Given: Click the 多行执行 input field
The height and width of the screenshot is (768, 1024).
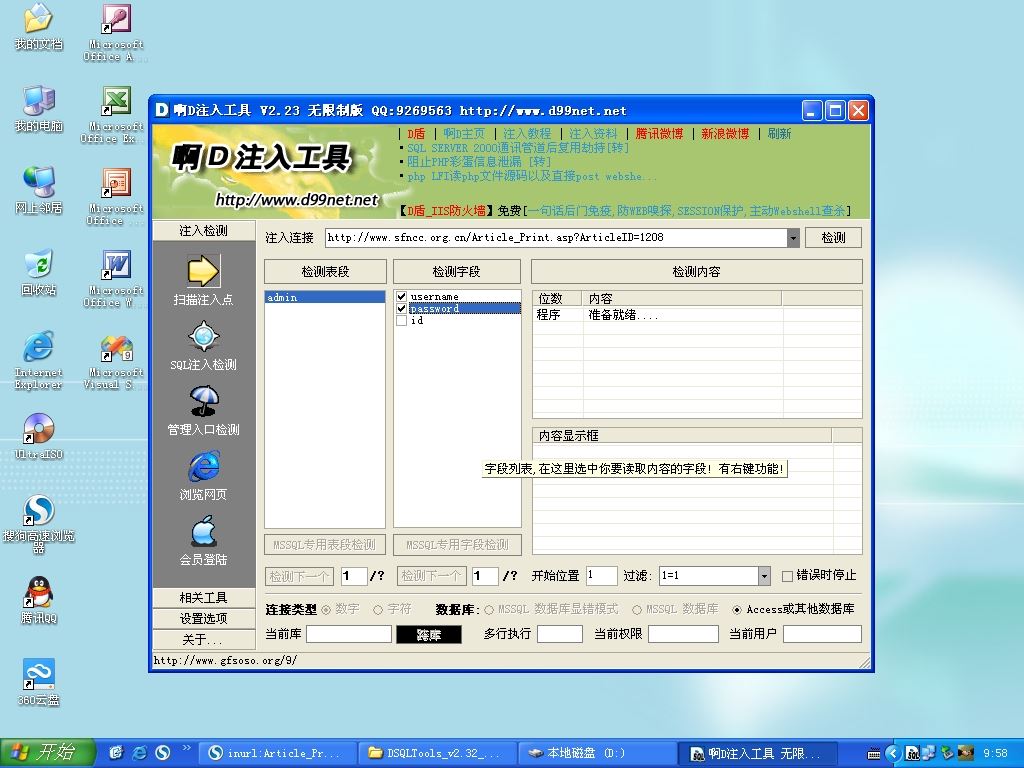Looking at the screenshot, I should point(560,634).
